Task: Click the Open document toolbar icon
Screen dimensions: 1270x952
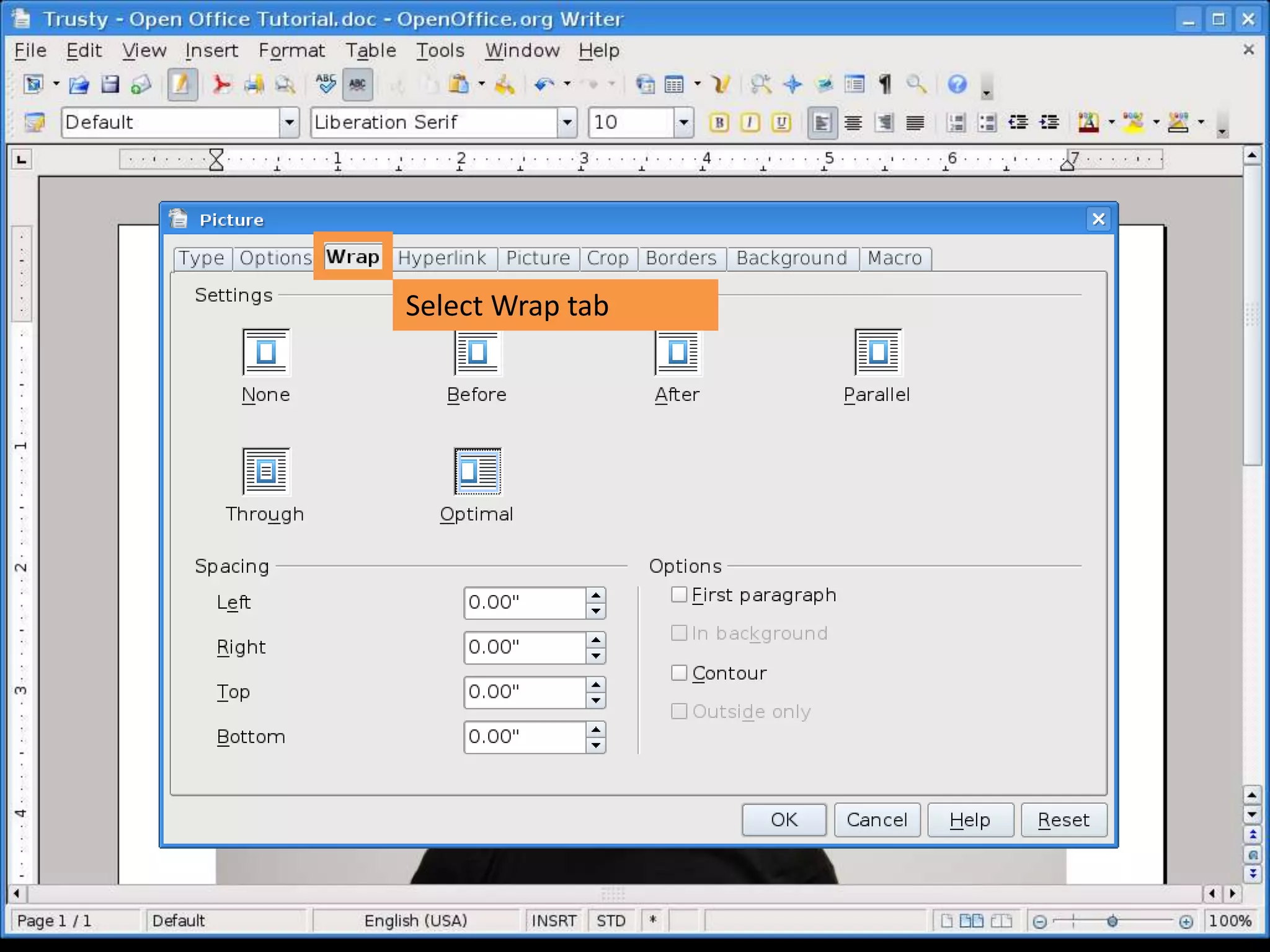Action: click(79, 84)
